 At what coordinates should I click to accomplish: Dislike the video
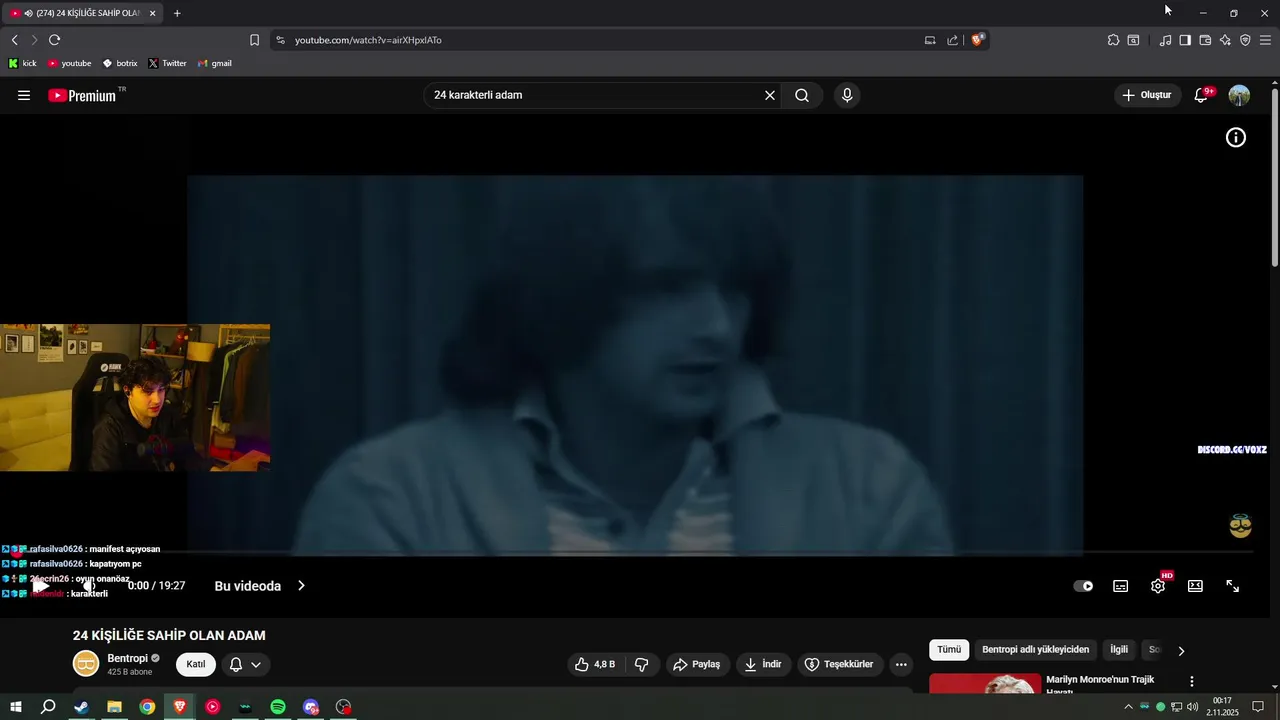pyautogui.click(x=642, y=664)
